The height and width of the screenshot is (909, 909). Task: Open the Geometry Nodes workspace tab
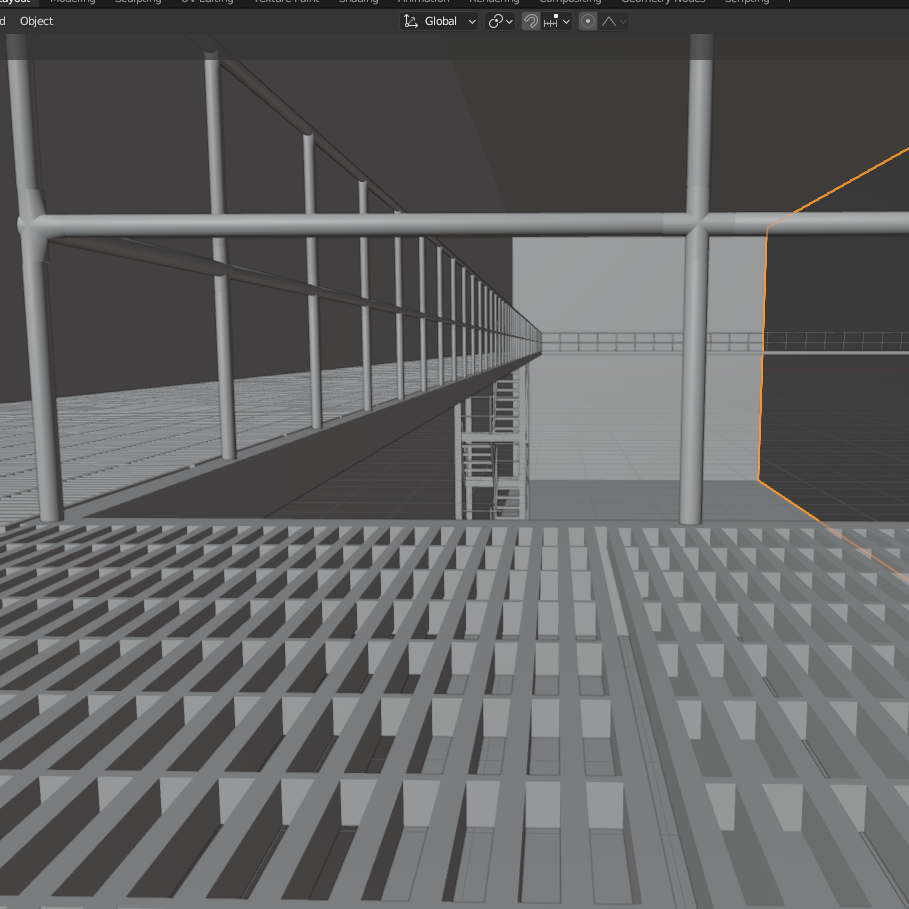(x=663, y=2)
